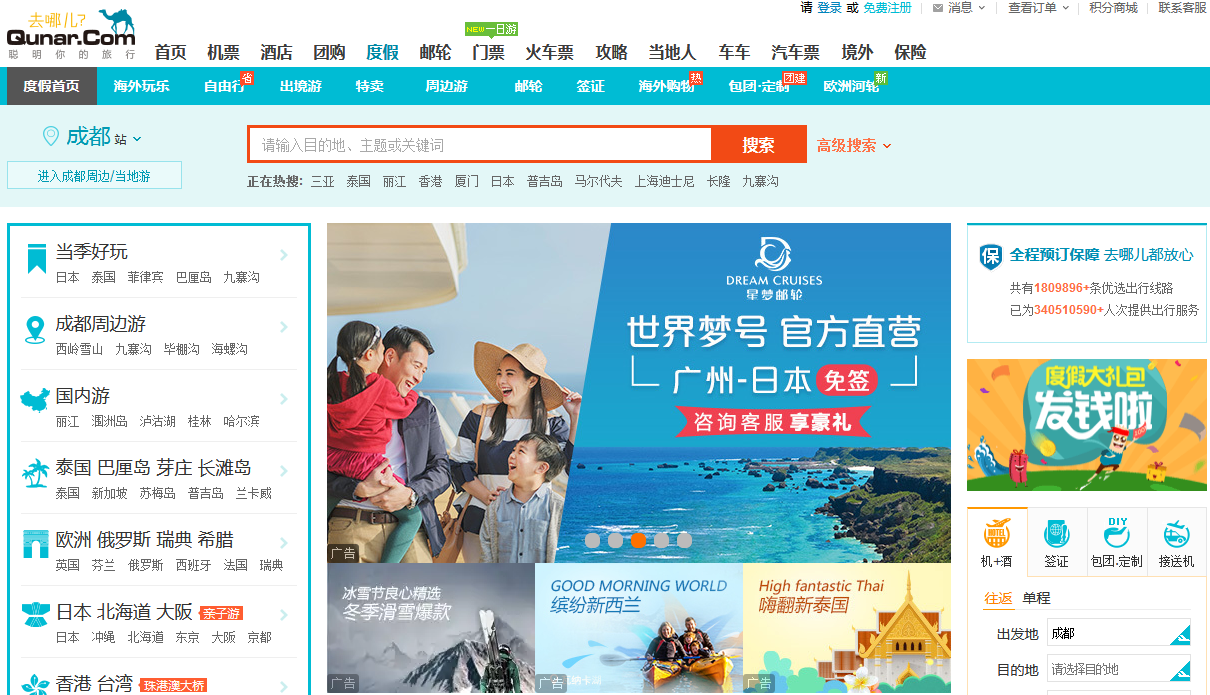Go to 酒店 in the main navigation
The image size is (1210, 695).
click(x=276, y=53)
